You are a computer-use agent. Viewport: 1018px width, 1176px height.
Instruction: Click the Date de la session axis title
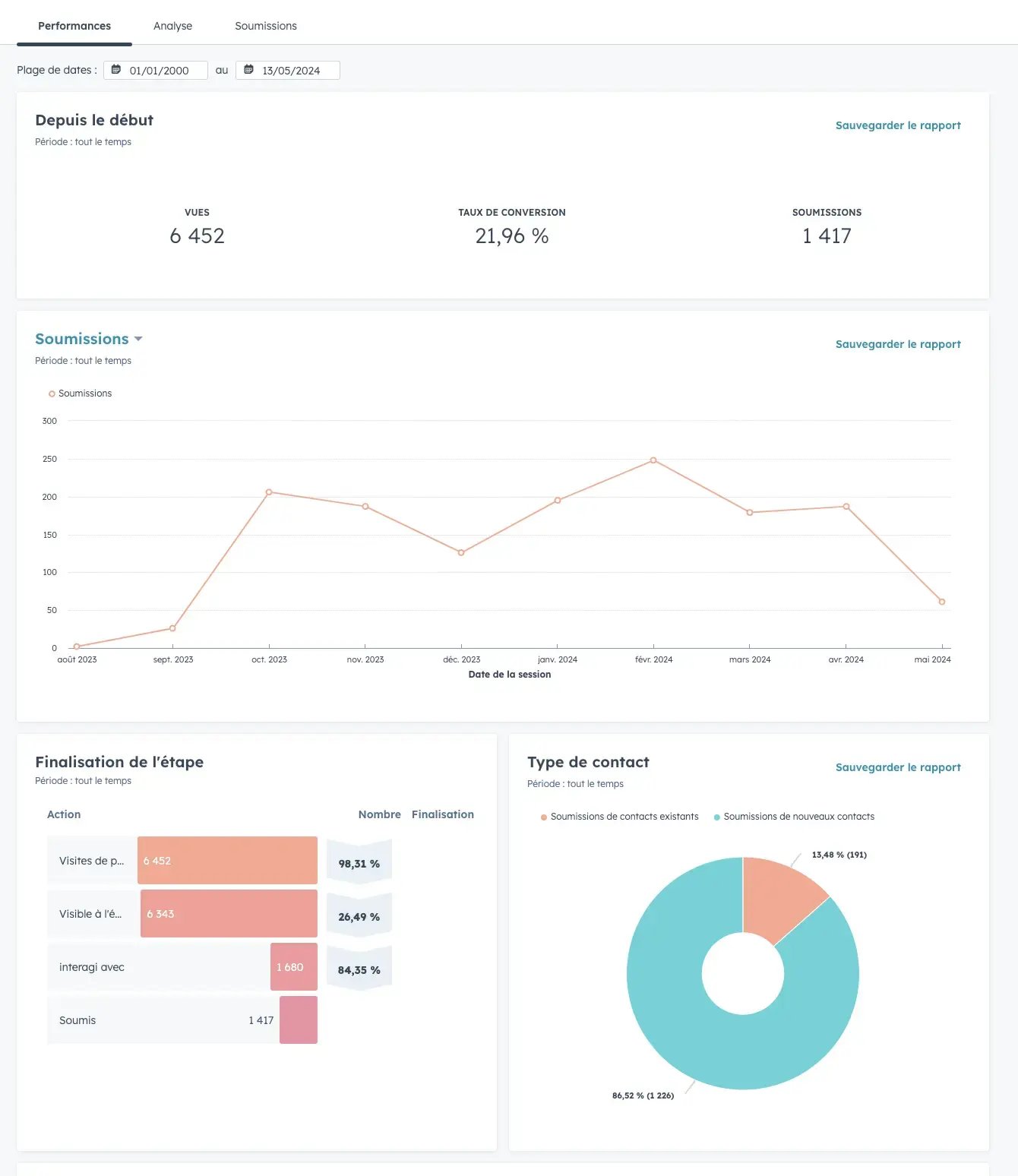click(x=510, y=675)
